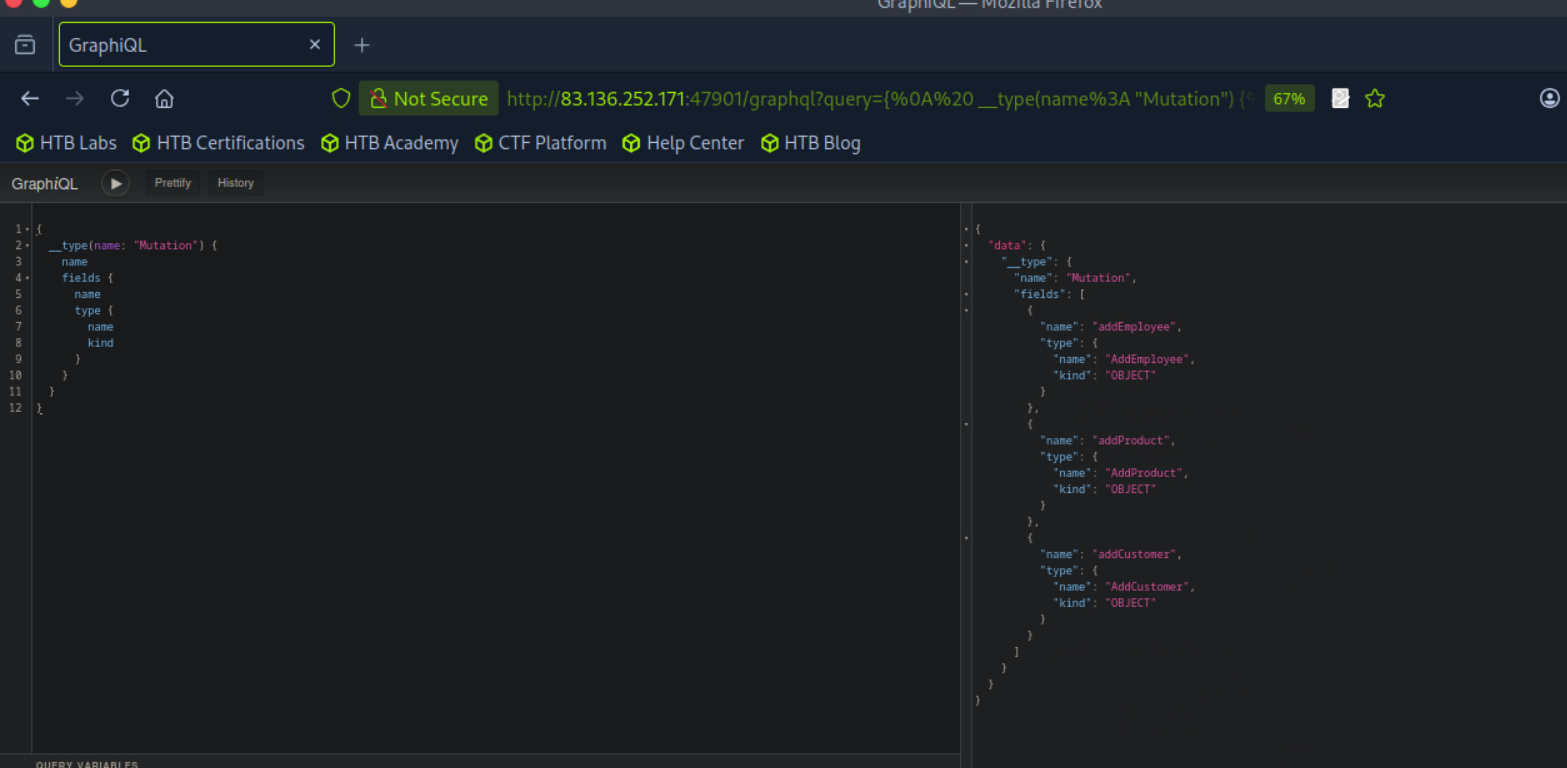Reset zoom via the 67% indicator
The image size is (1567, 768).
coord(1289,98)
